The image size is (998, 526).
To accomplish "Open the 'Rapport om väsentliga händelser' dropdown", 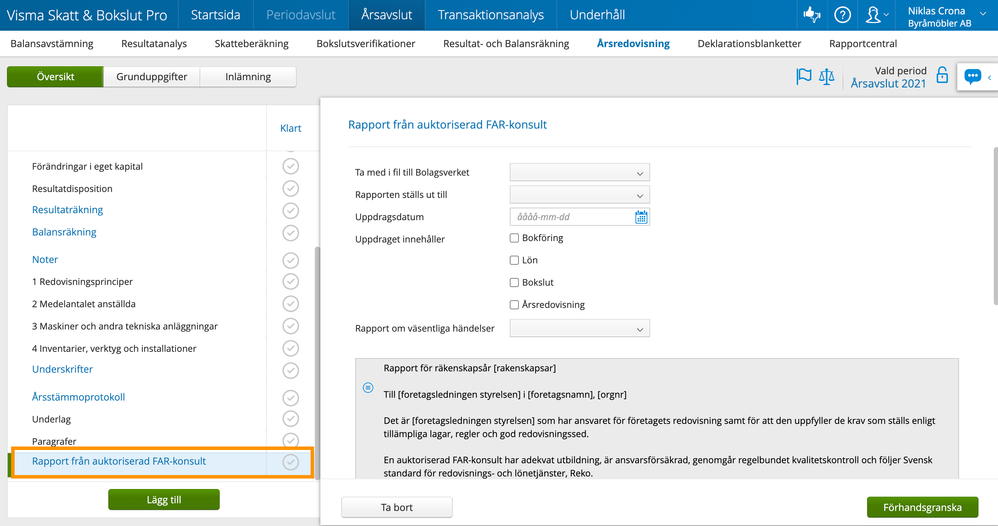I will pyautogui.click(x=579, y=328).
